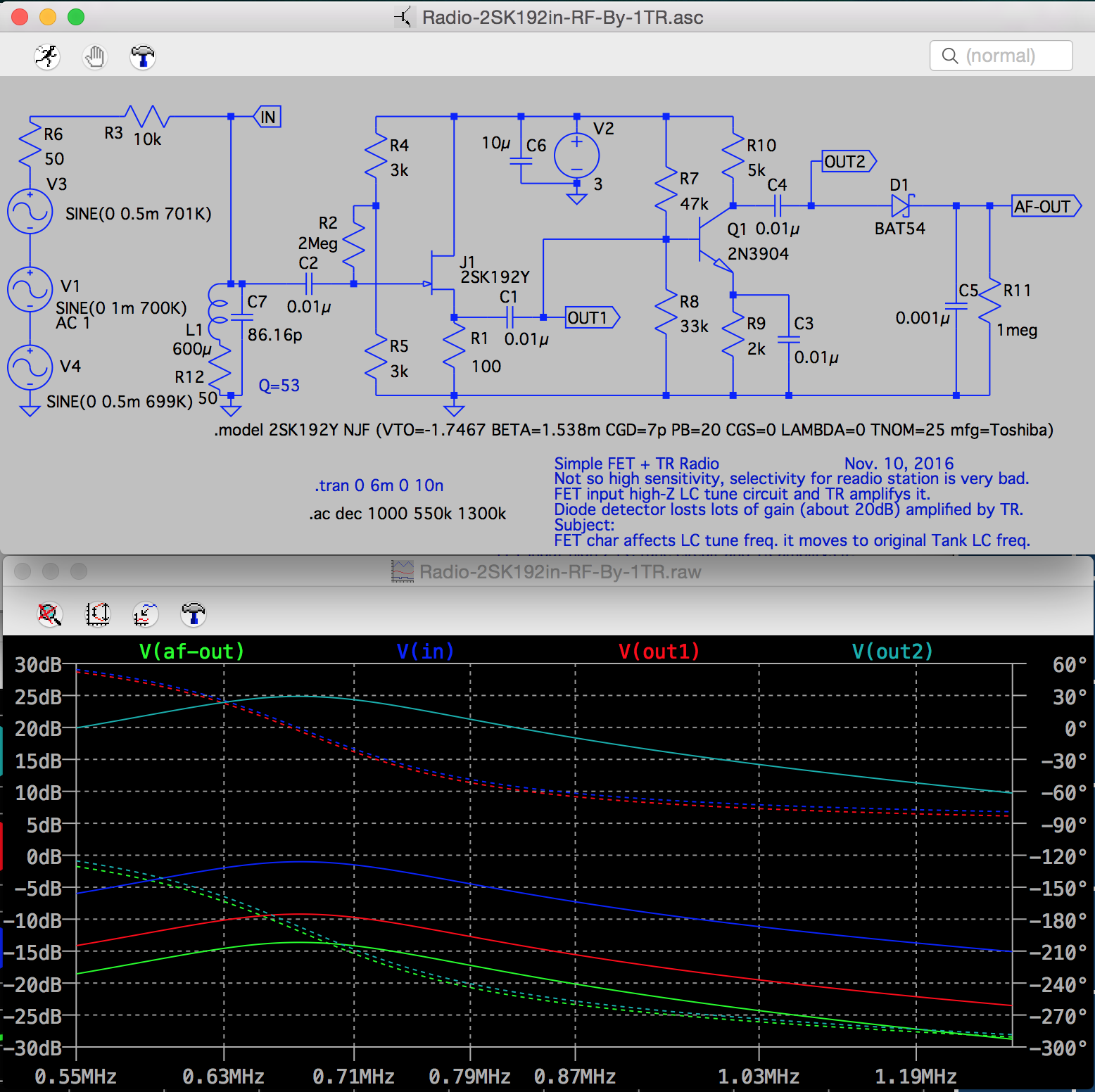
Task: Select the Hand pan tool
Action: point(94,56)
